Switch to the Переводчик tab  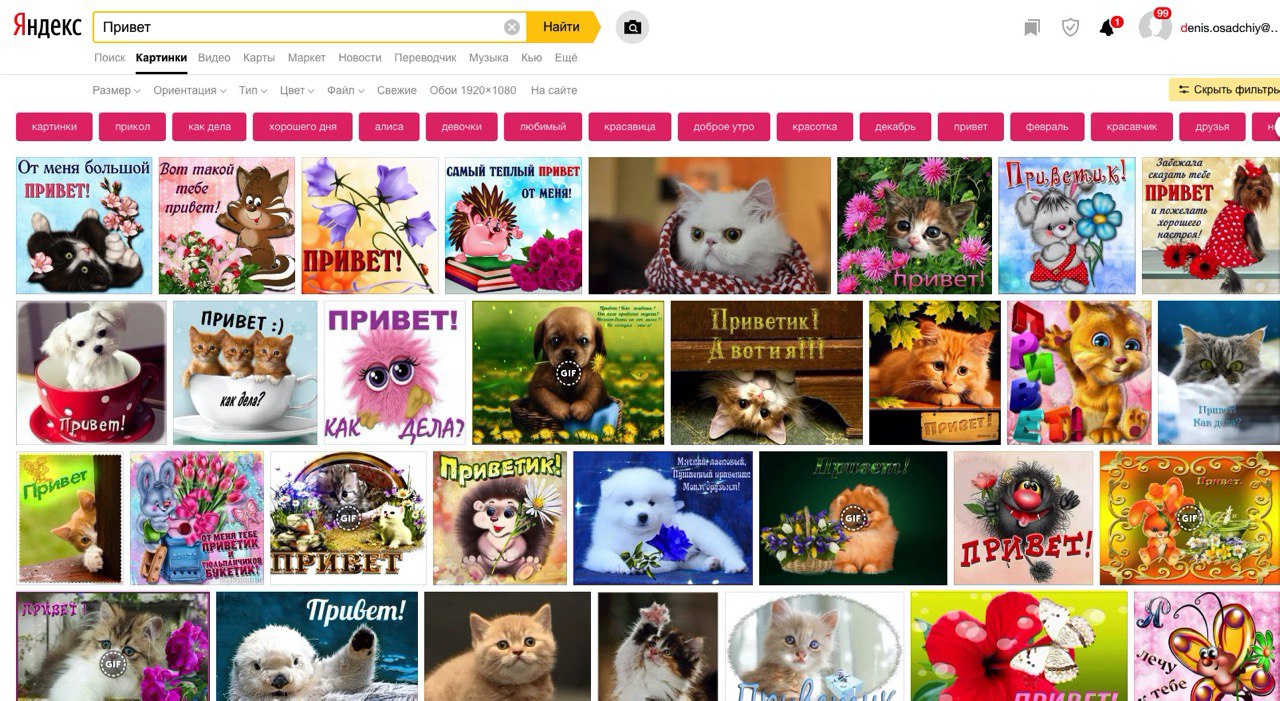click(425, 58)
